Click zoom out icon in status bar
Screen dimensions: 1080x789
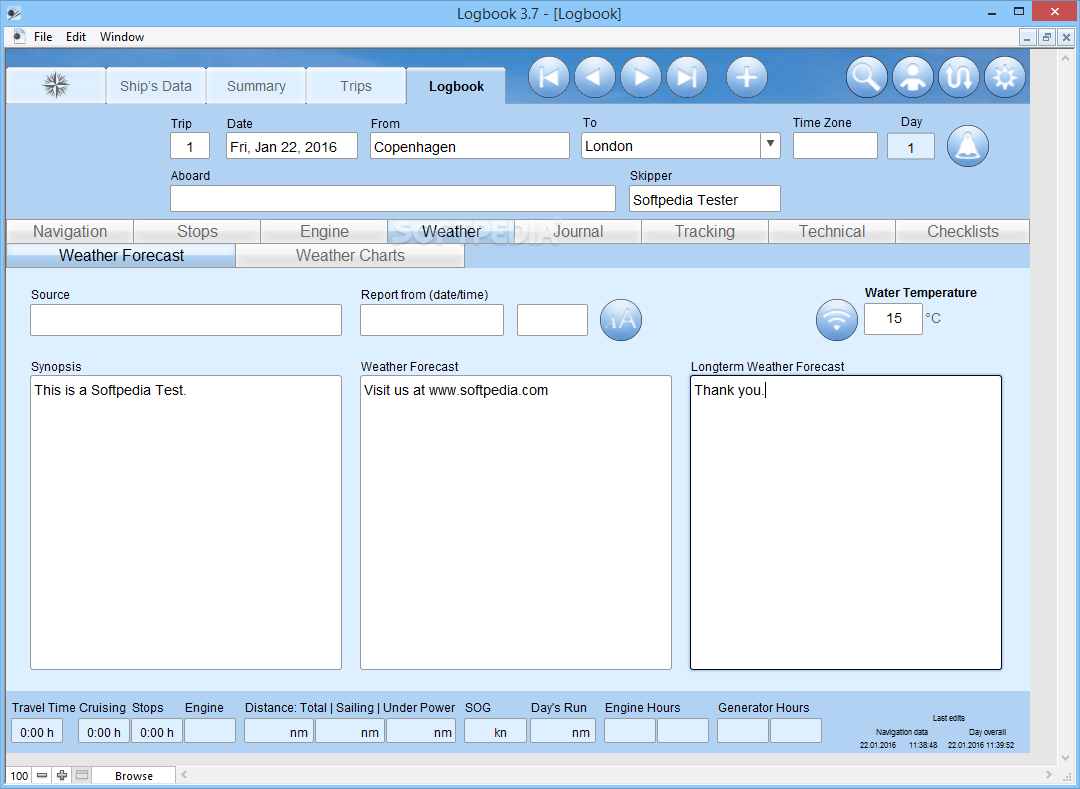[x=42, y=775]
